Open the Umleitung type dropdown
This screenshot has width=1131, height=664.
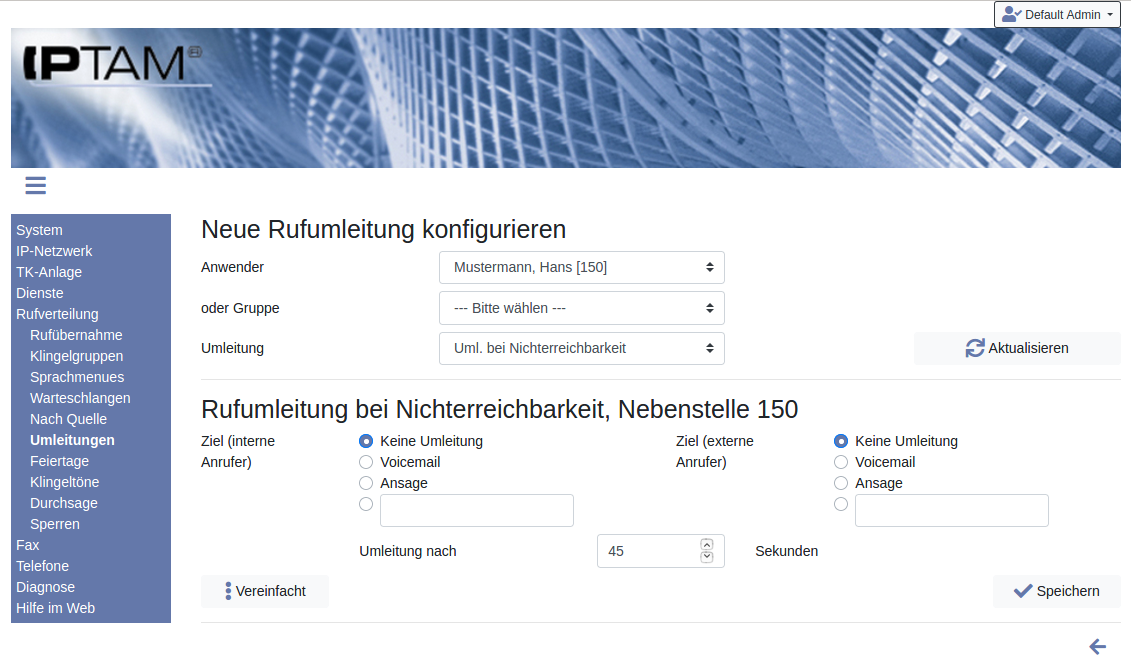pos(581,348)
